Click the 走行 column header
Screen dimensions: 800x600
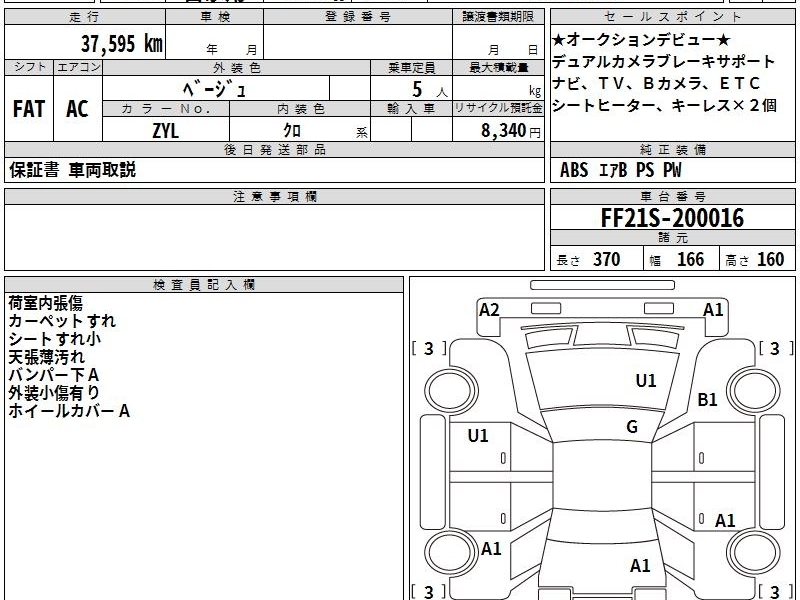click(85, 17)
